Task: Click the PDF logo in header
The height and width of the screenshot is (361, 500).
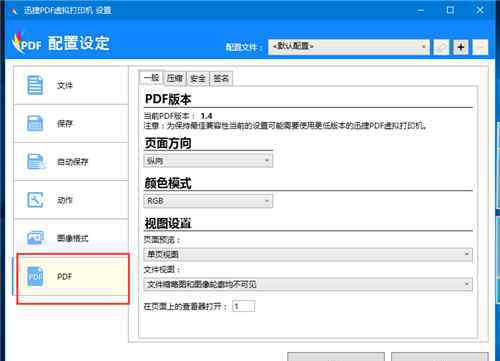Action: 26,43
